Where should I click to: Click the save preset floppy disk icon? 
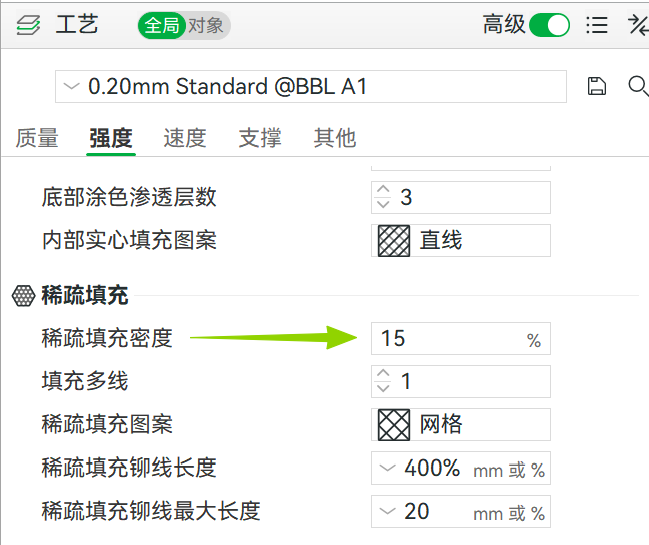click(597, 87)
